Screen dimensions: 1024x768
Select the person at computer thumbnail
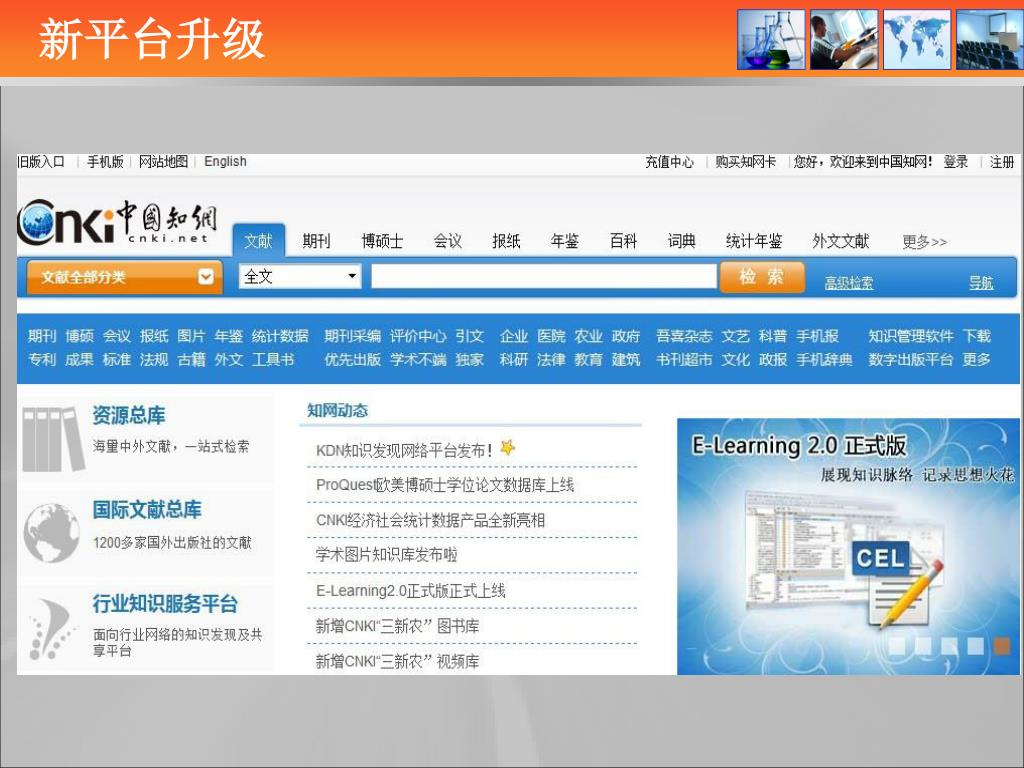tap(844, 39)
